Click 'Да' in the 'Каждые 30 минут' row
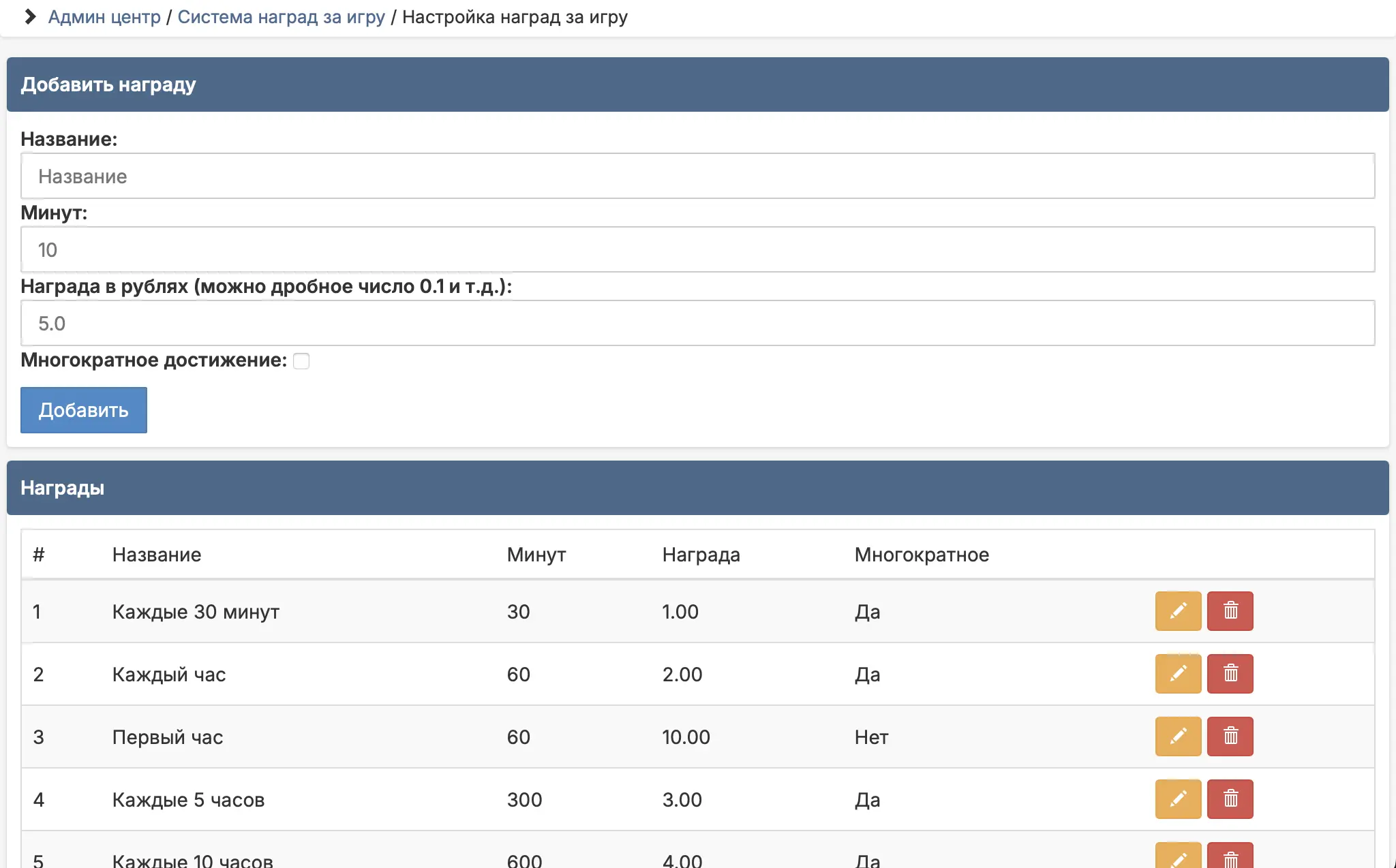1396x868 pixels. [x=868, y=612]
